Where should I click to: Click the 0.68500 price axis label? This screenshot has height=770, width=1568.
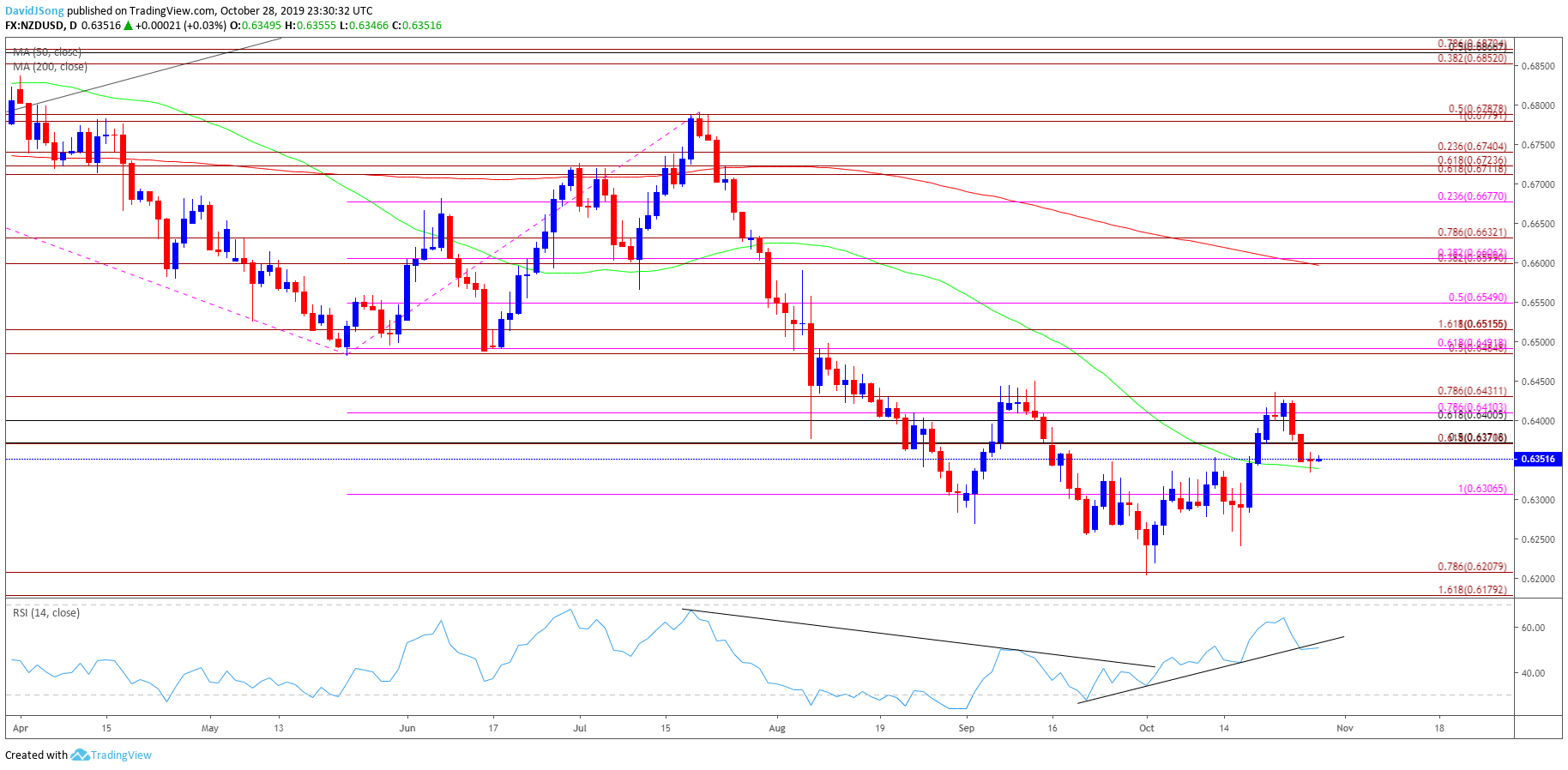pos(1539,66)
